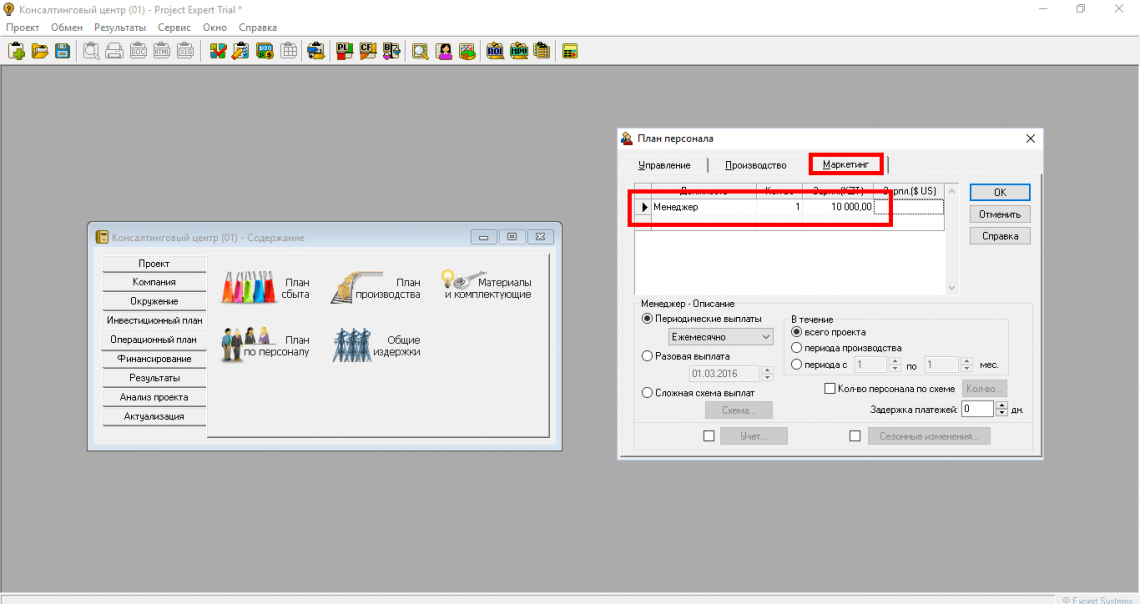The height and width of the screenshot is (604, 1140).
Task: Click the Save project floppy disk icon
Action: (62, 51)
